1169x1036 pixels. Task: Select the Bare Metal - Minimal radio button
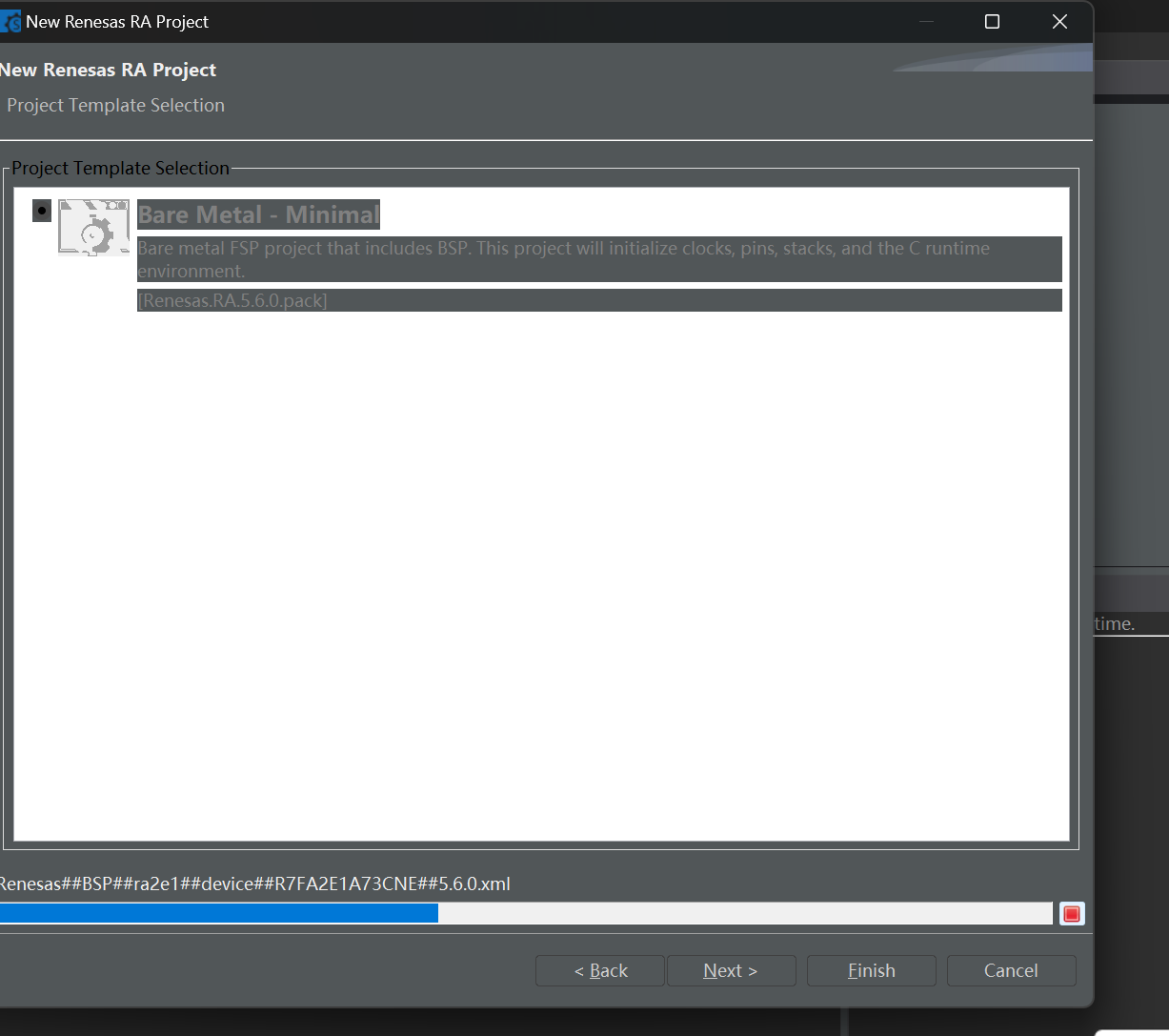click(42, 210)
